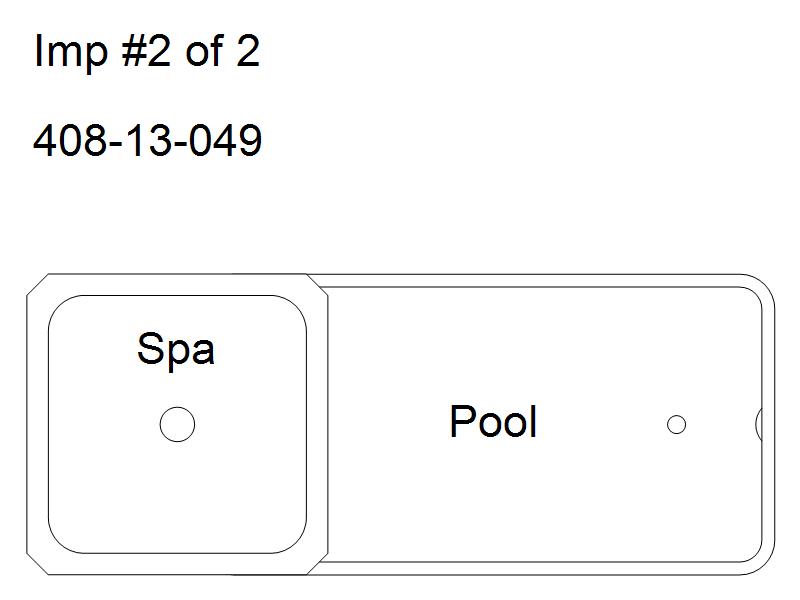Select the Pool's top-right rounded corner
The width and height of the screenshot is (800, 600).
point(759,290)
